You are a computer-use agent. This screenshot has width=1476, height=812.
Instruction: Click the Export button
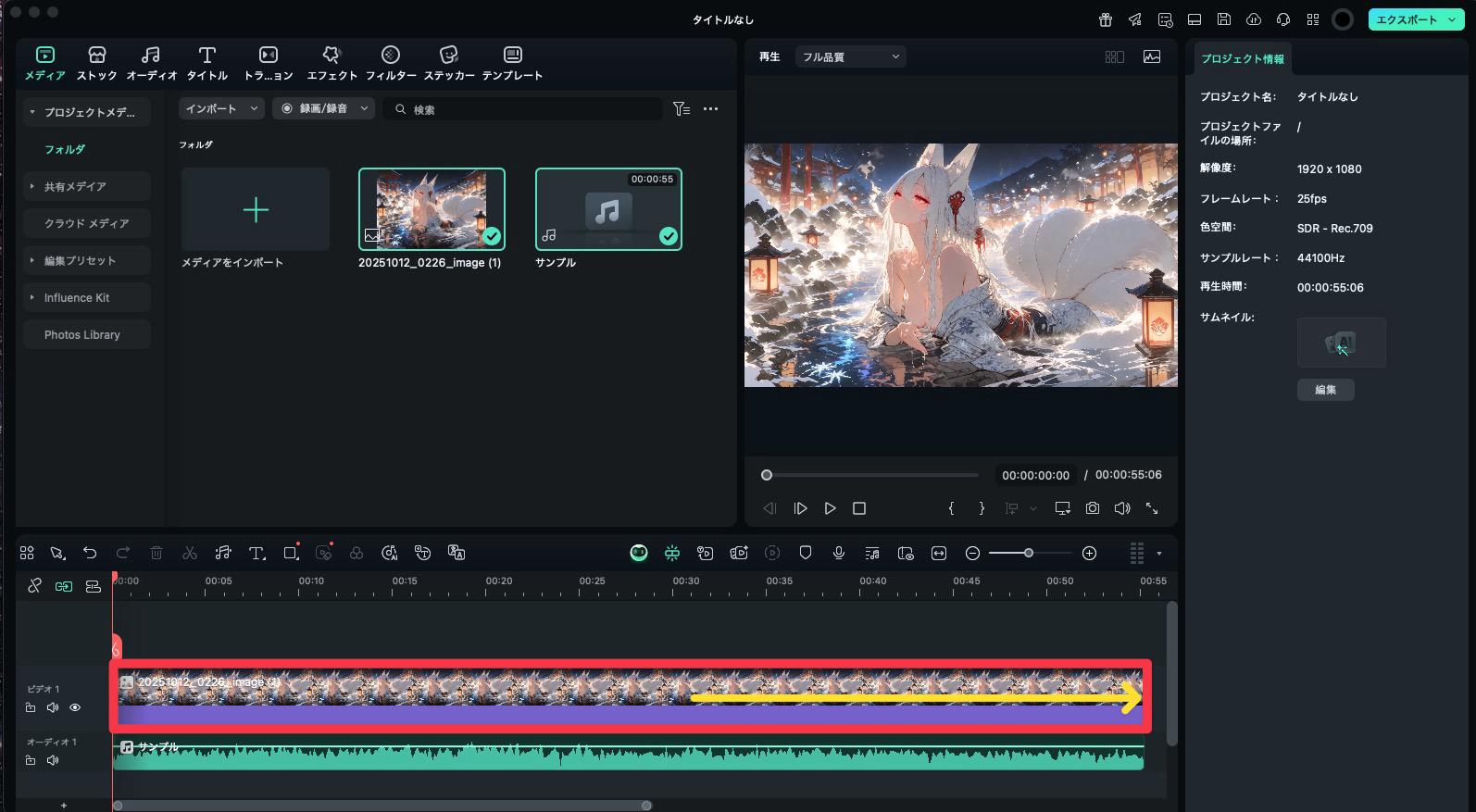coord(1407,19)
